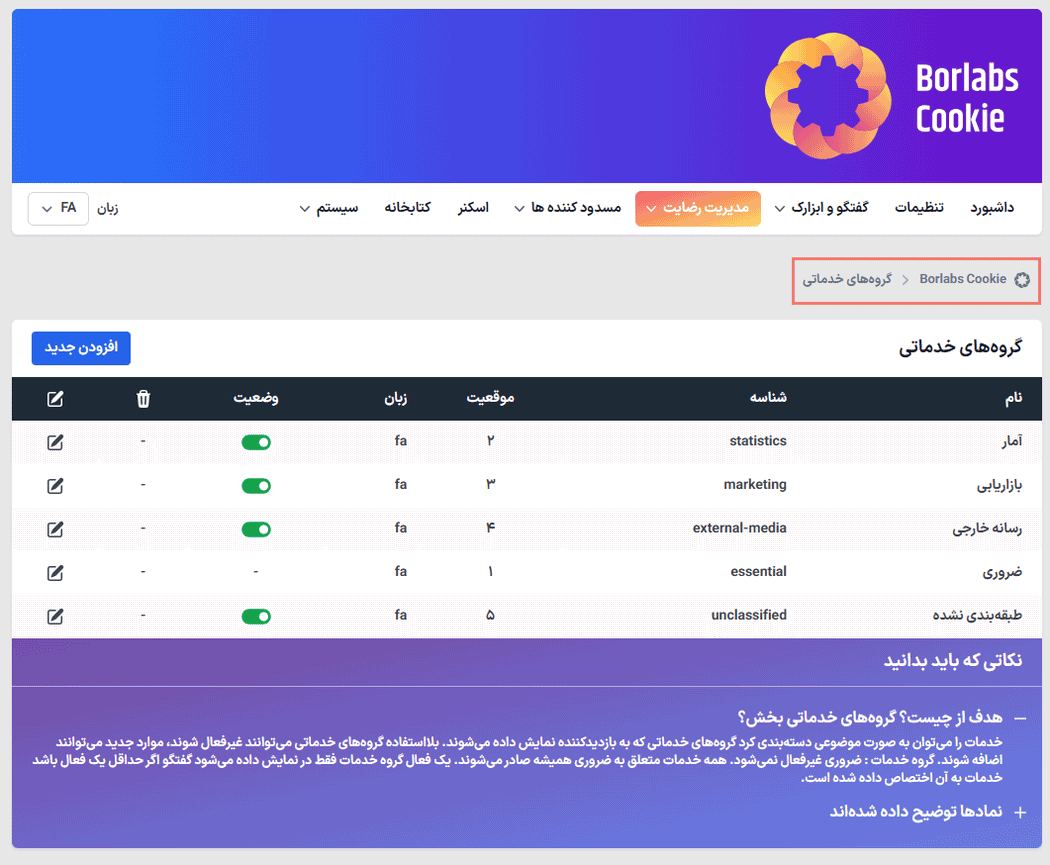Click the gear icon in the breadcrumb bar
Image resolution: width=1050 pixels, height=865 pixels.
(1022, 280)
